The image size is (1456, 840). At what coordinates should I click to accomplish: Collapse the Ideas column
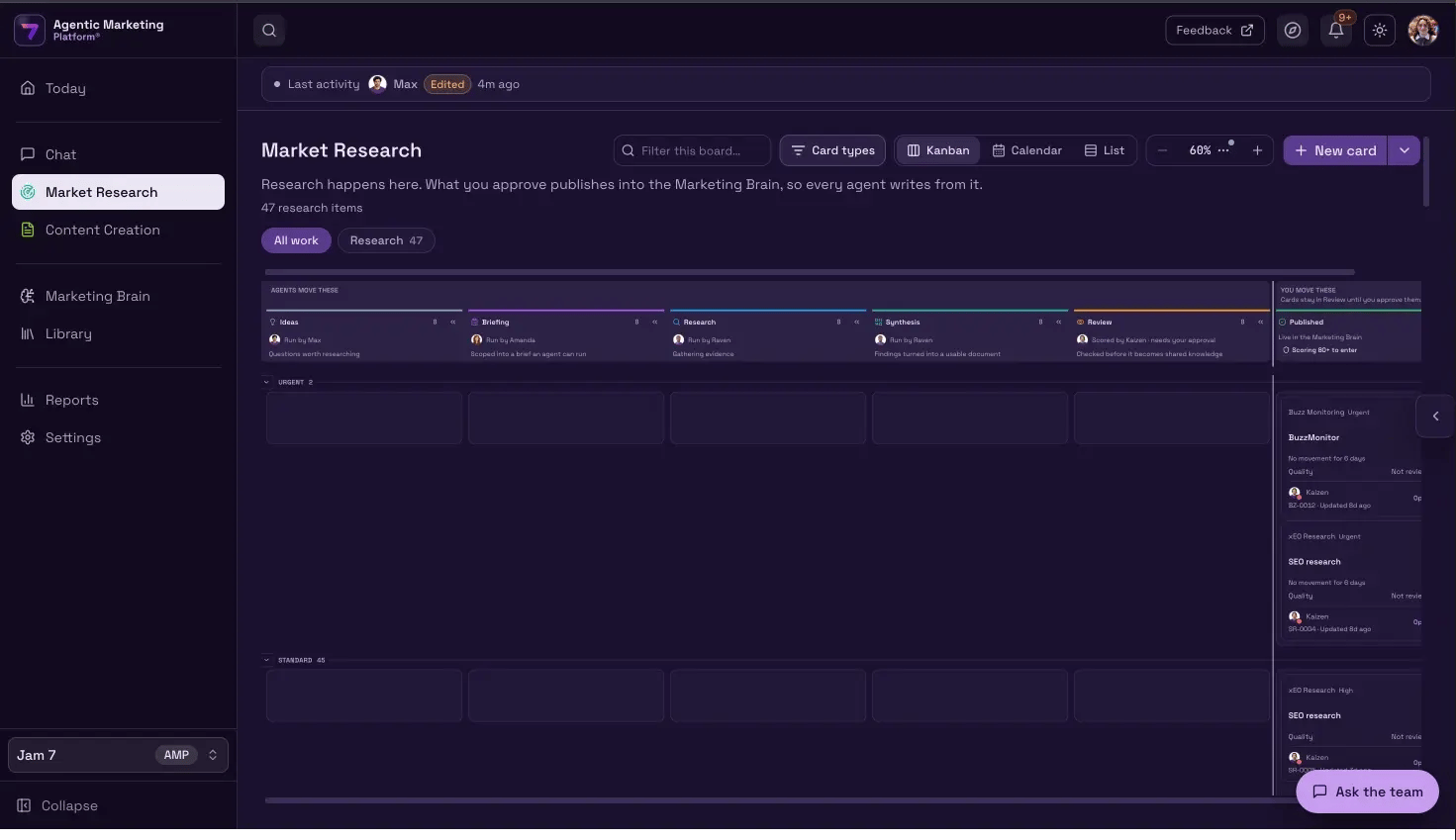click(x=453, y=323)
